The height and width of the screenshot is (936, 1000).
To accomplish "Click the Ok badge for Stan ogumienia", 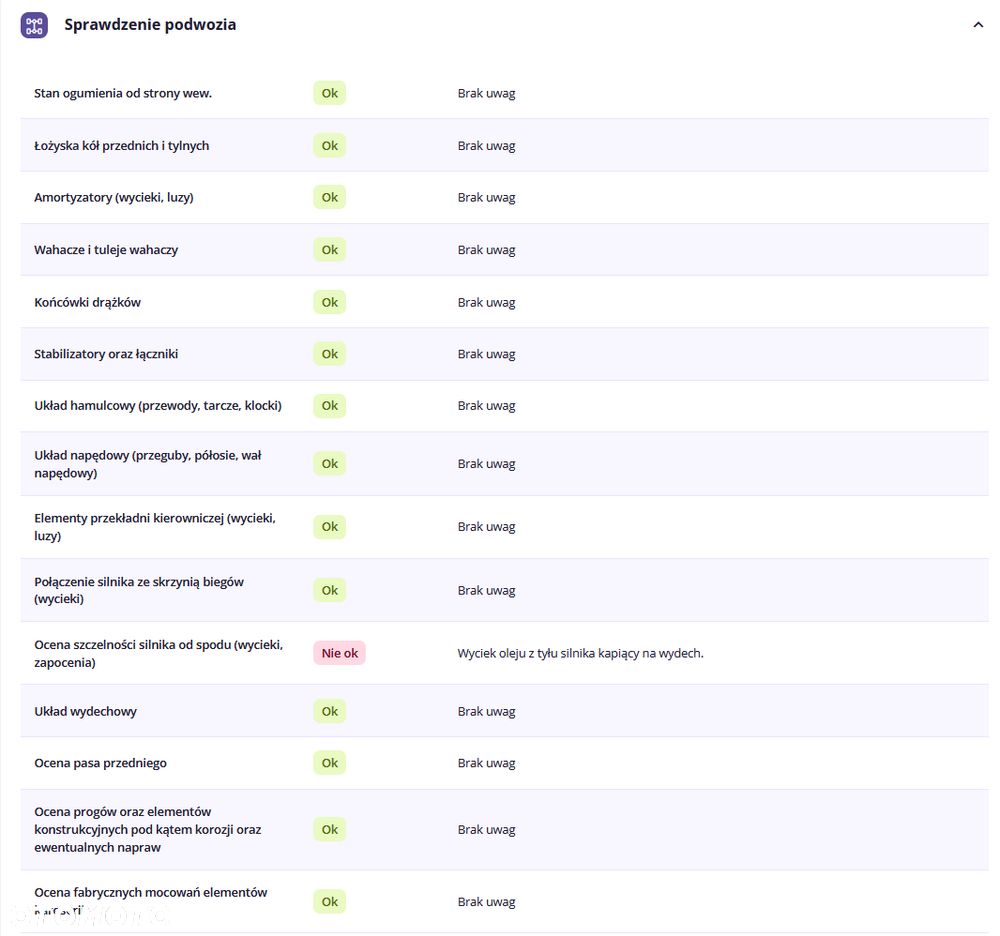I will coord(330,93).
